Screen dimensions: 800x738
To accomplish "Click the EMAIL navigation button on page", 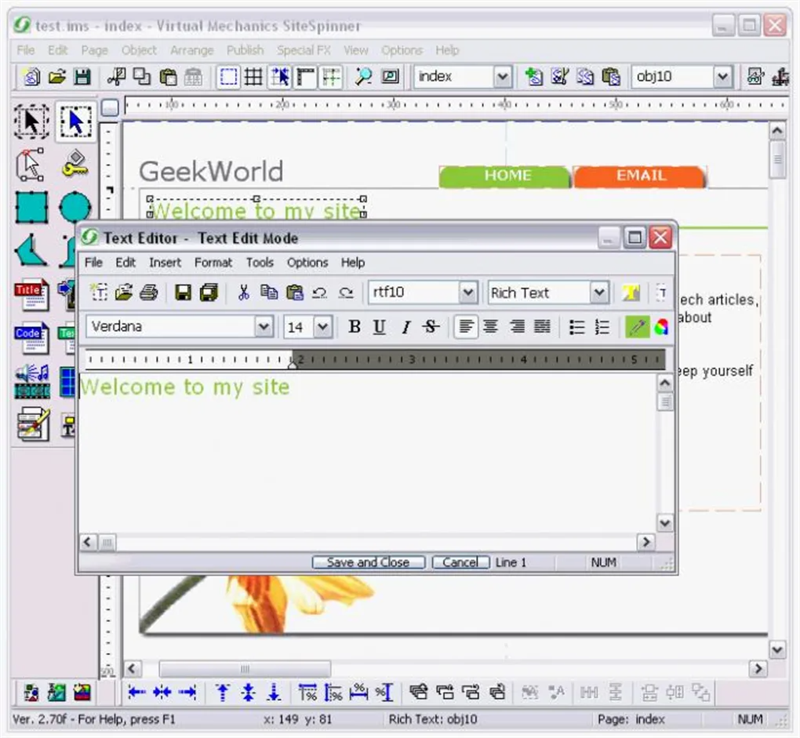I will tap(640, 176).
